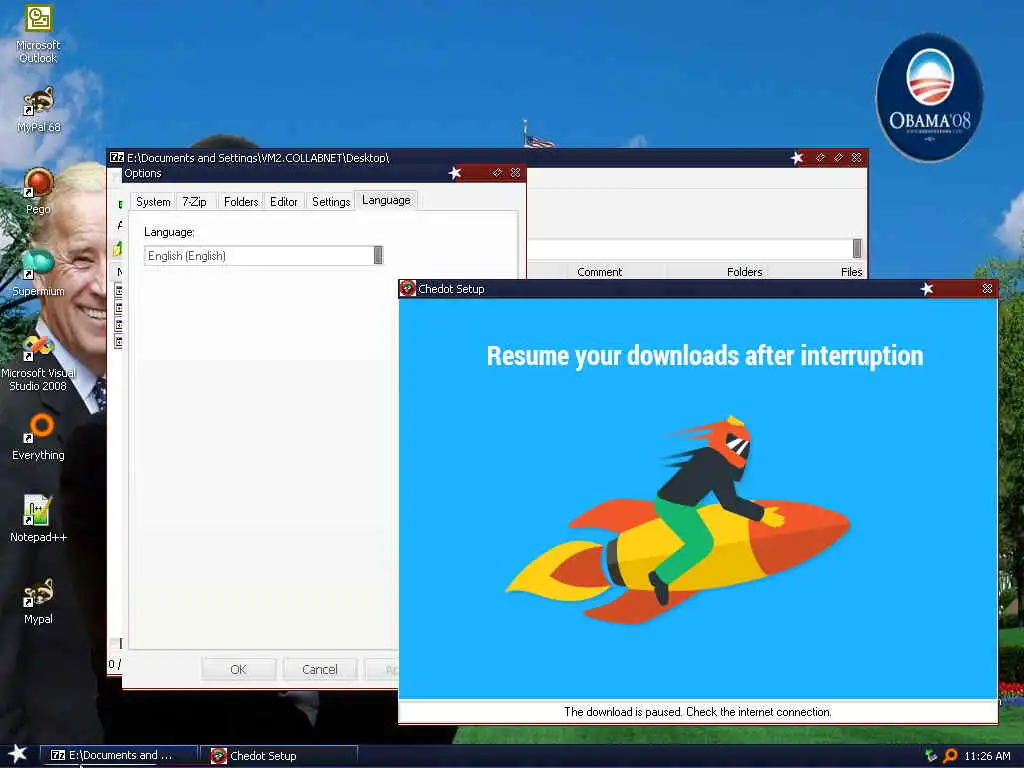The height and width of the screenshot is (768, 1024).
Task: Close the Options dialog
Action: click(x=515, y=173)
